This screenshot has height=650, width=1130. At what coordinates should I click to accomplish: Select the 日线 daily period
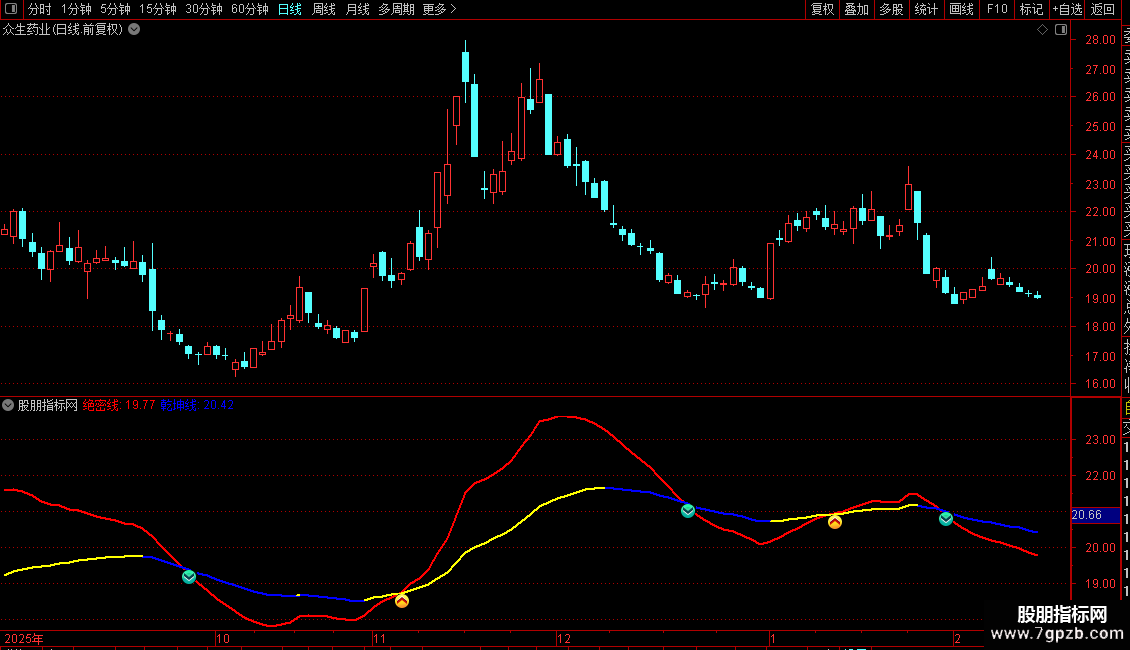click(x=290, y=9)
